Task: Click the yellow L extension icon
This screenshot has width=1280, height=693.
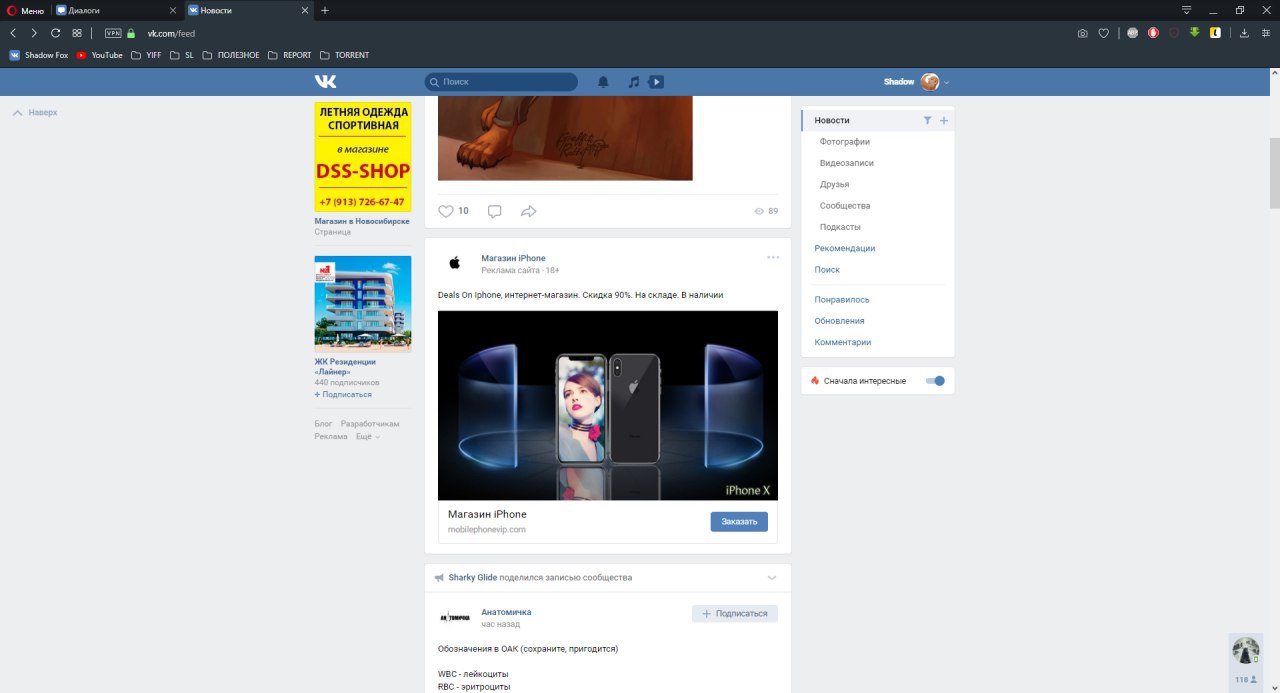Action: coord(1215,33)
